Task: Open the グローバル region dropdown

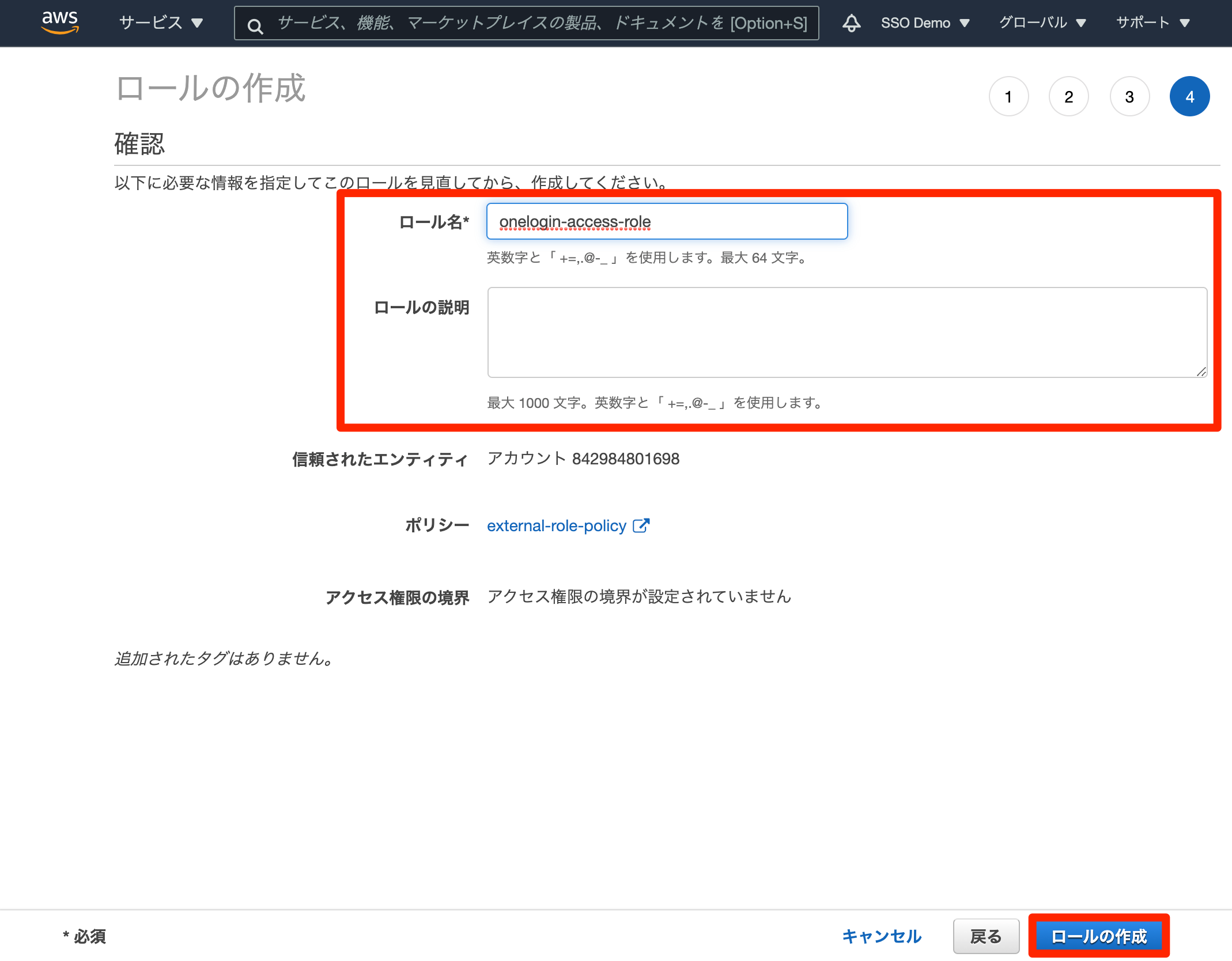Action: [1042, 23]
